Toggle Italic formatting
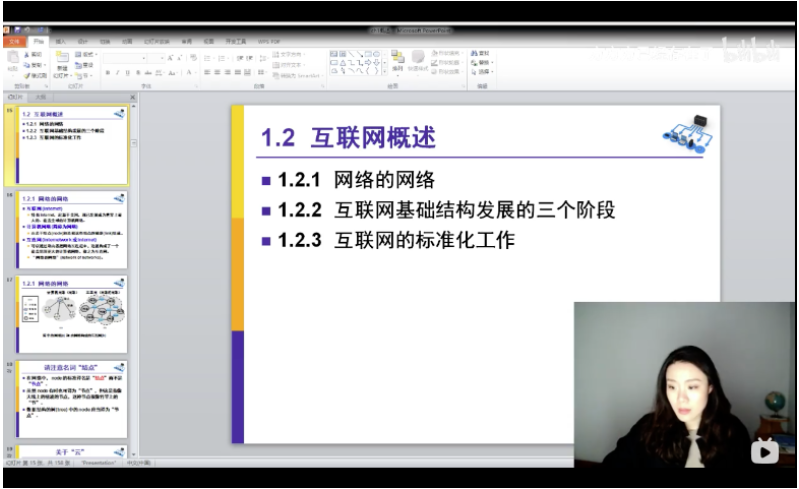 pos(118,73)
